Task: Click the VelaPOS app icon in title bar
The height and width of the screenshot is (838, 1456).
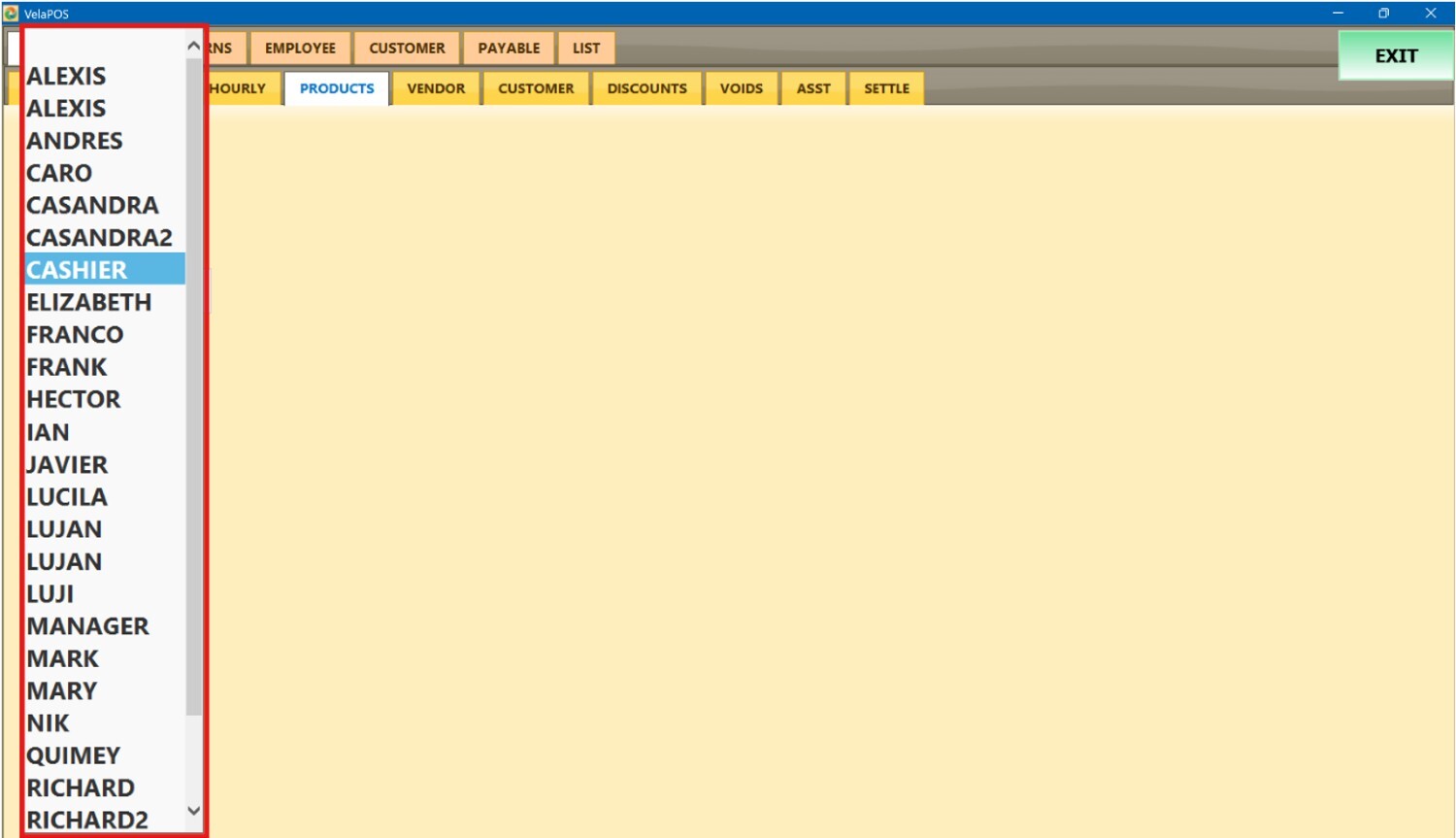Action: (11, 13)
